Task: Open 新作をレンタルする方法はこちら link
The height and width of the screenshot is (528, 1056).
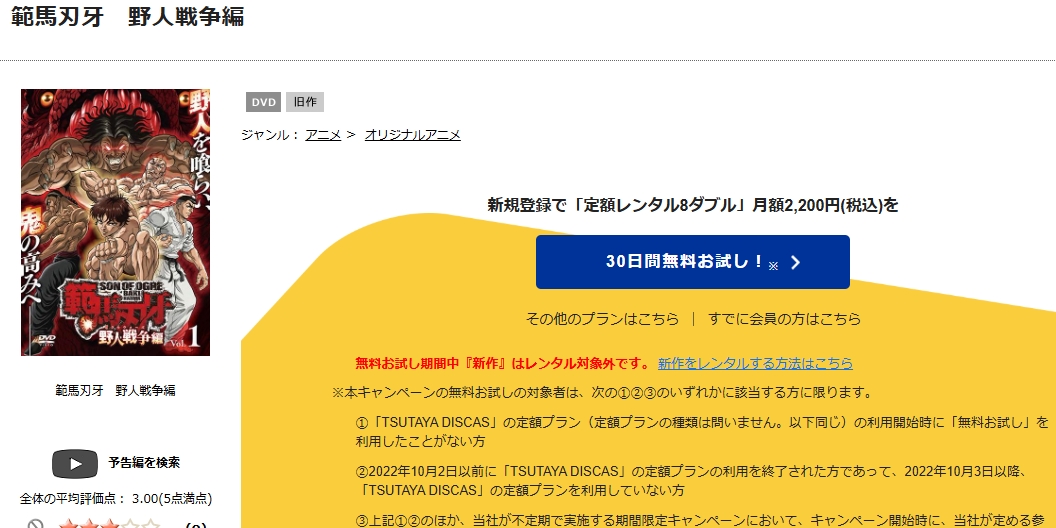Action: 755,363
